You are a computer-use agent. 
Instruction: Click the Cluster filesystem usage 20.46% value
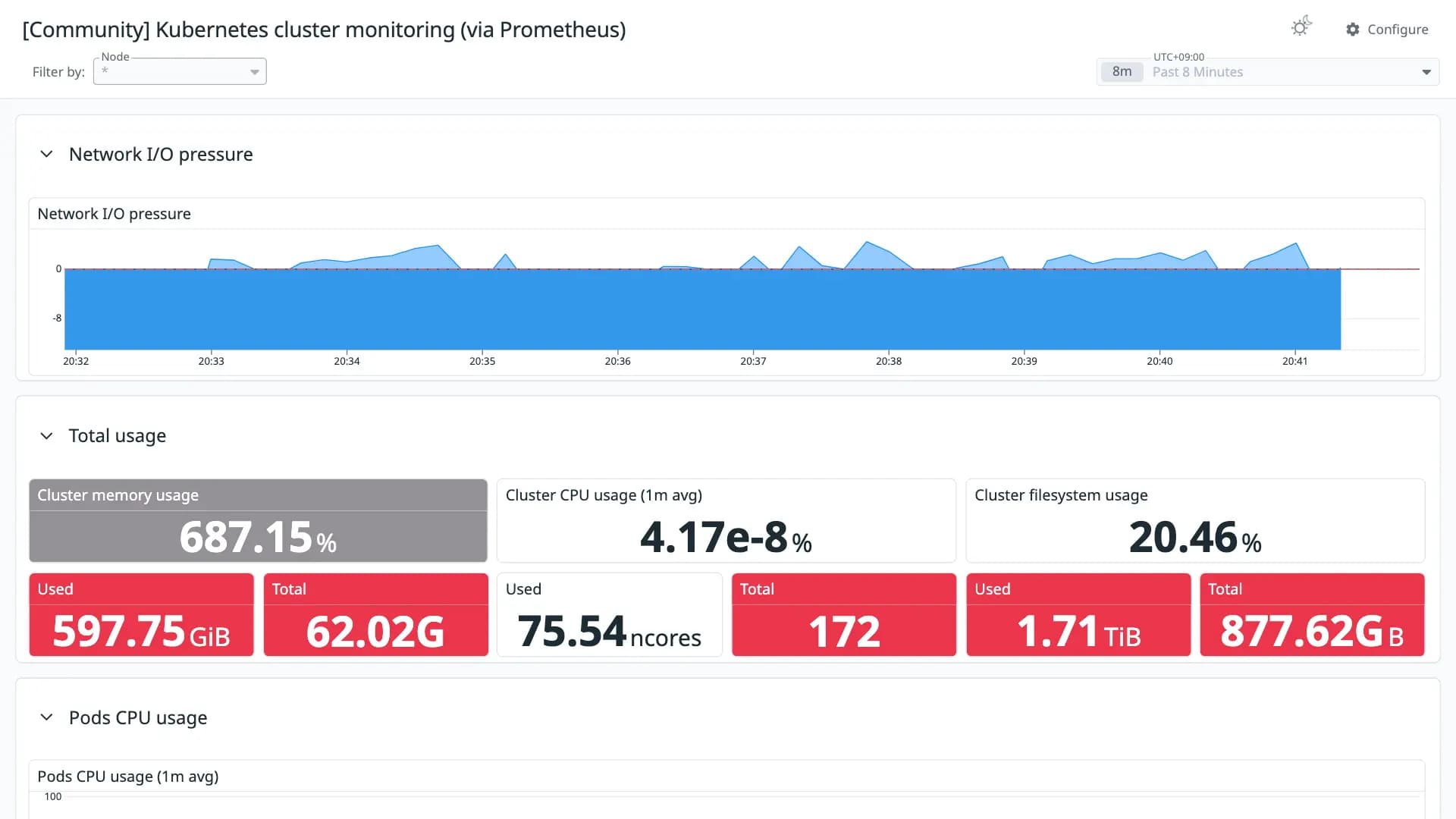pos(1195,538)
